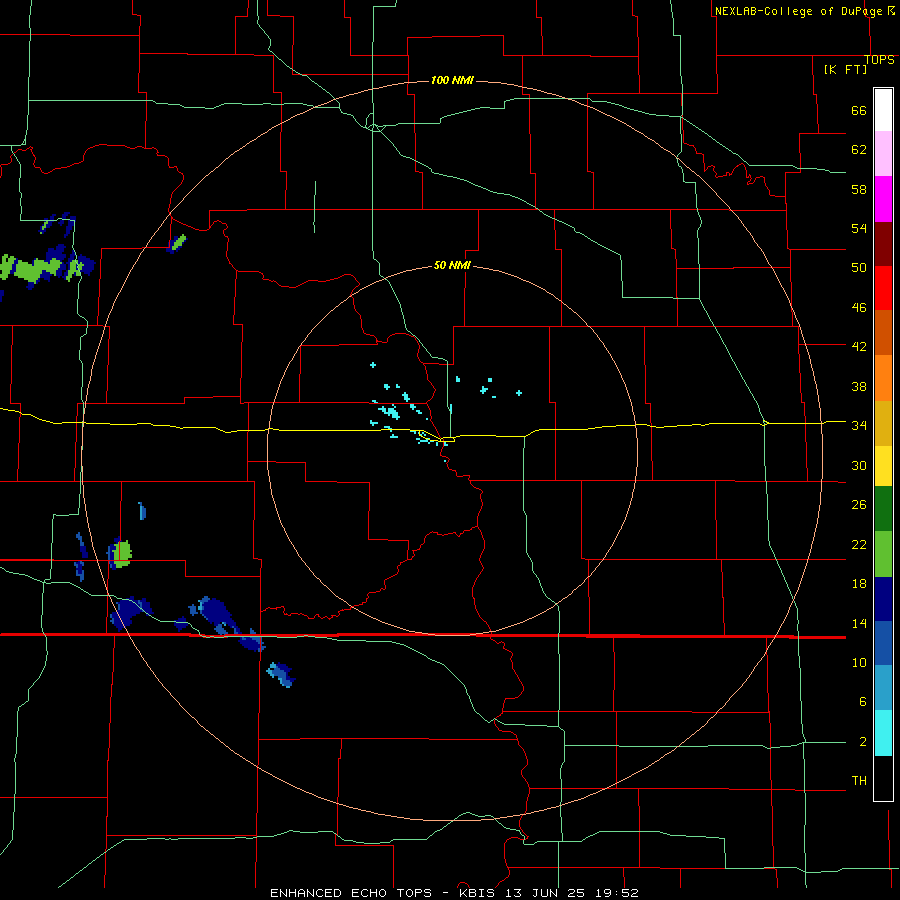Click the legend value "14"

pyautogui.click(x=859, y=623)
